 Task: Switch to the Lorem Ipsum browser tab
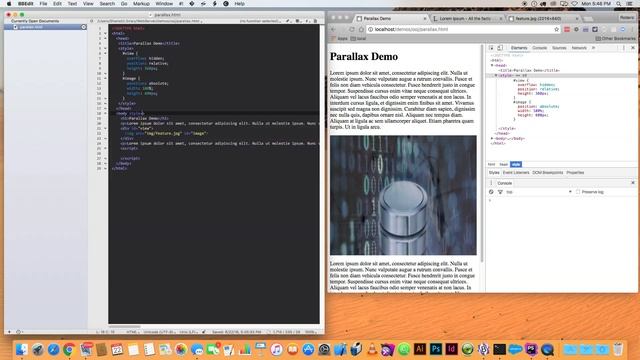click(466, 18)
